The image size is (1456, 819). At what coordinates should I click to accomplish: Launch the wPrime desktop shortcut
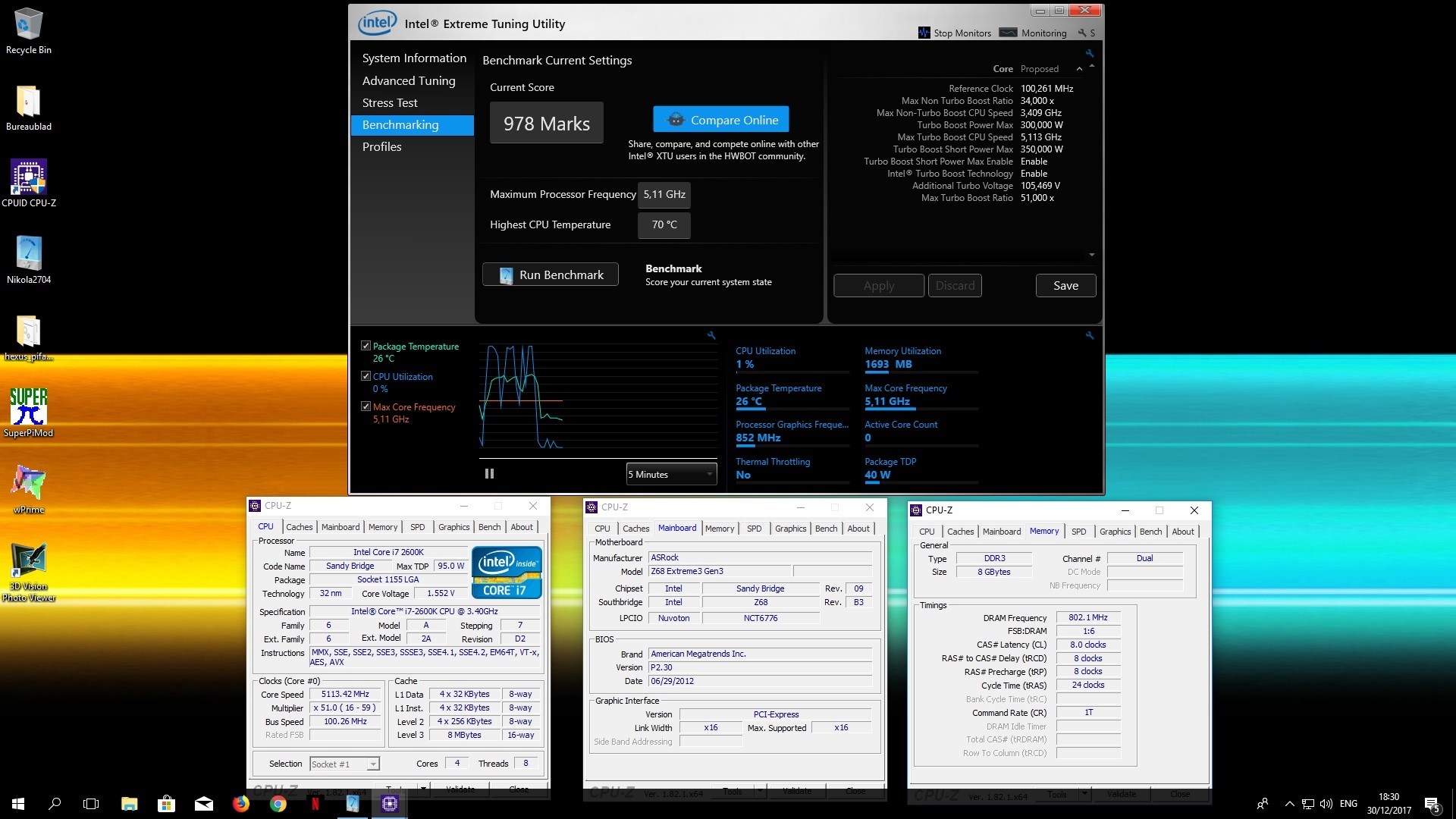click(x=29, y=490)
